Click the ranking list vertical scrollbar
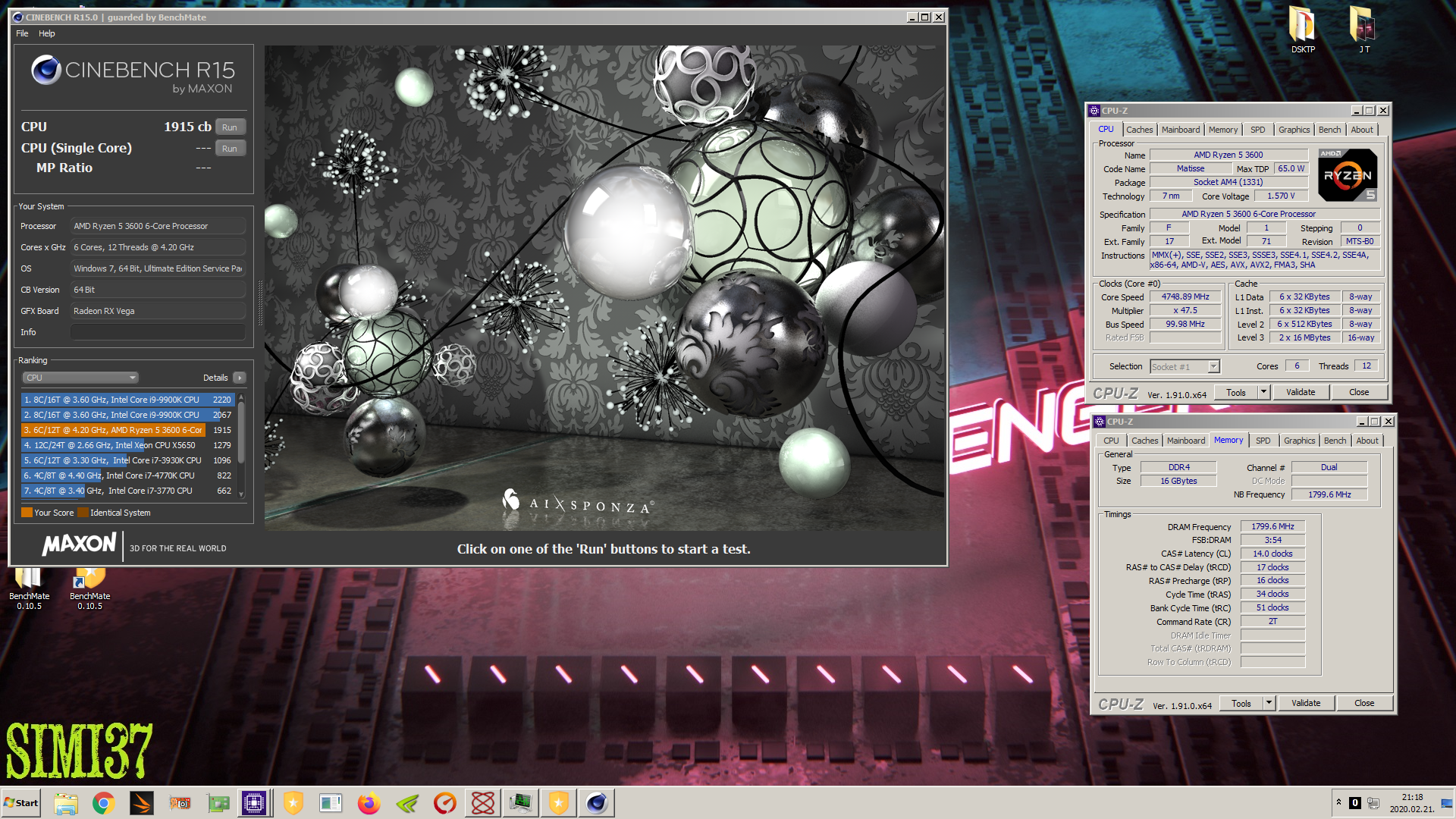 pyautogui.click(x=241, y=445)
